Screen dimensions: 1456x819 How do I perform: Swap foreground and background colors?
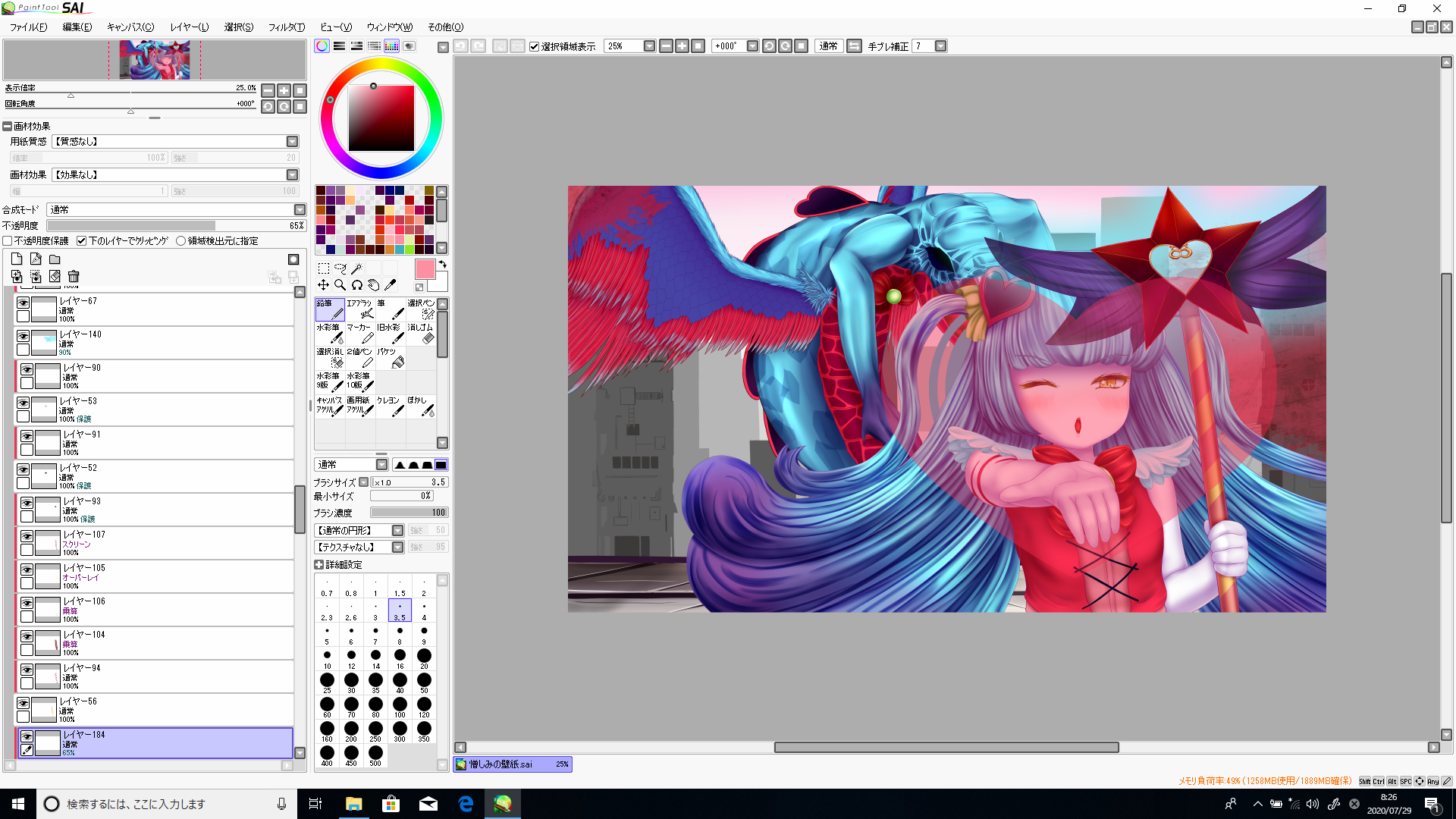point(442,265)
